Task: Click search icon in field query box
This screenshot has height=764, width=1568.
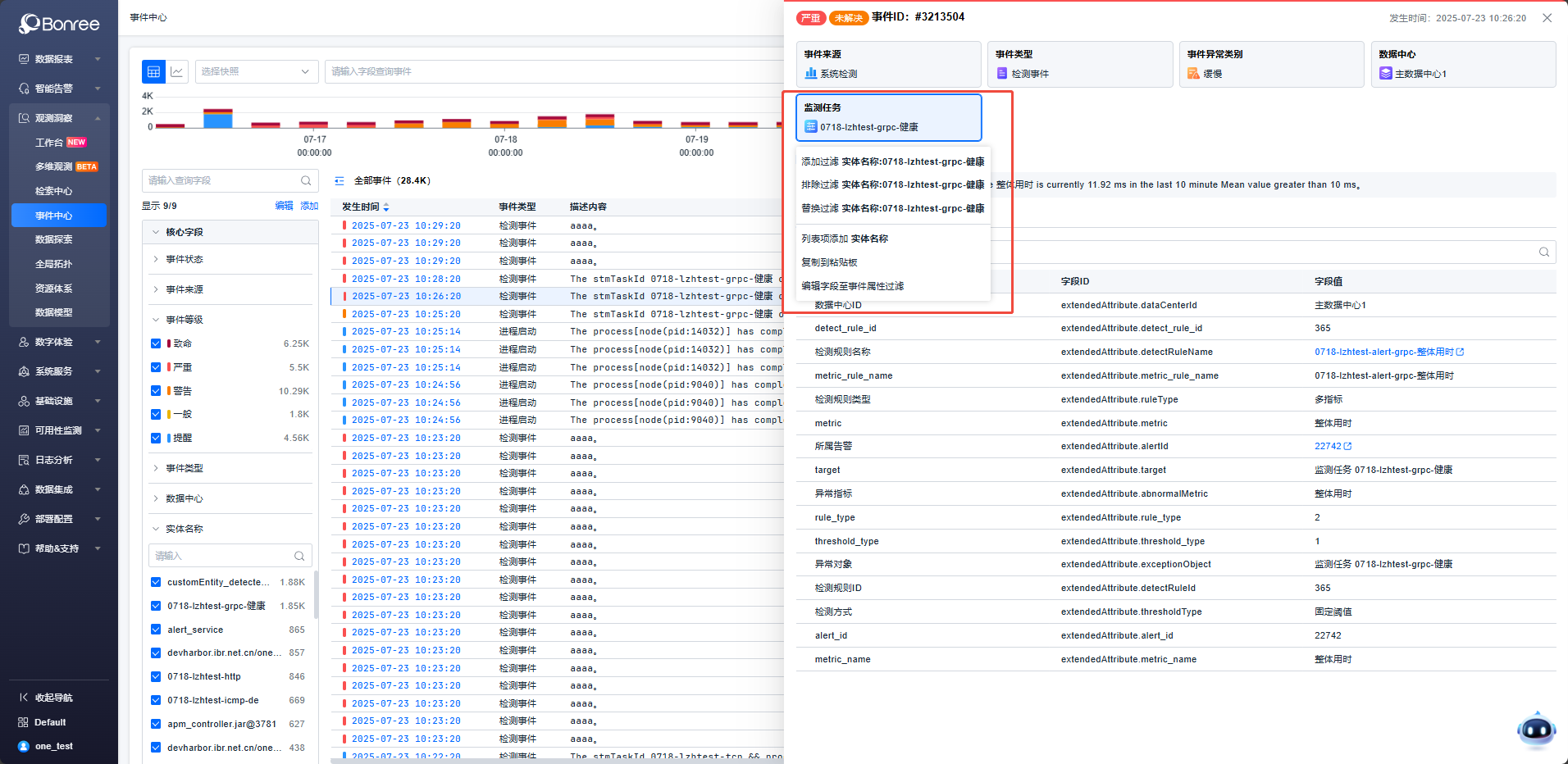Action: coord(306,181)
